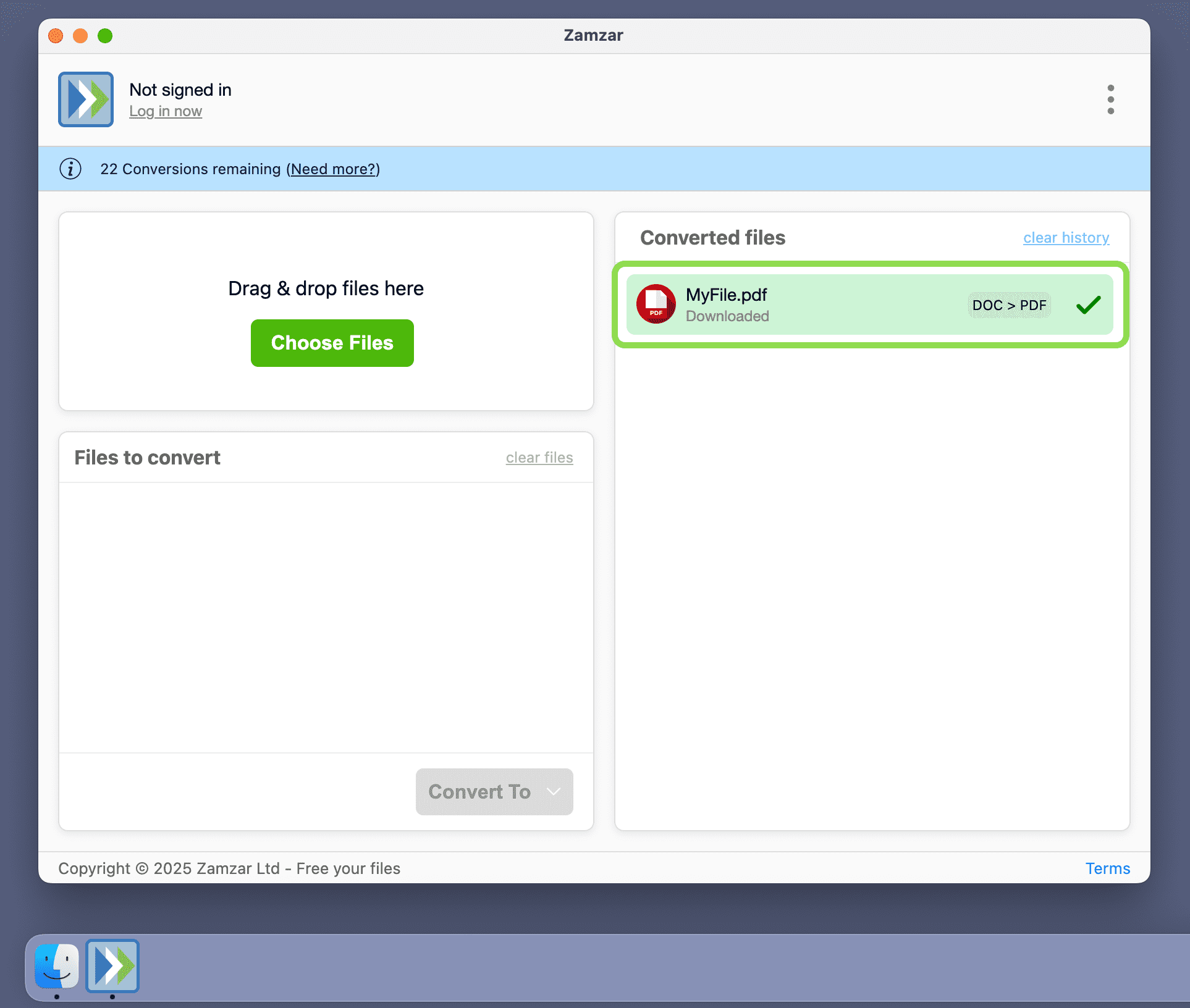1190x1008 pixels.
Task: Click the Files to convert heading
Action: pos(146,457)
